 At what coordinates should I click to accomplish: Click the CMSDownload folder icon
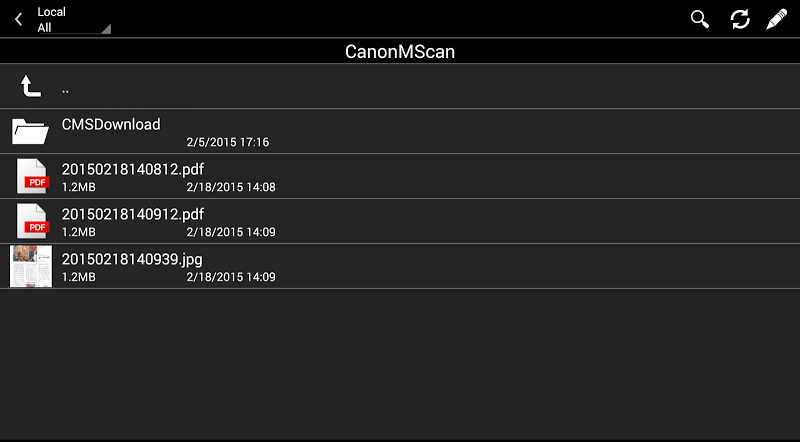(x=30, y=131)
